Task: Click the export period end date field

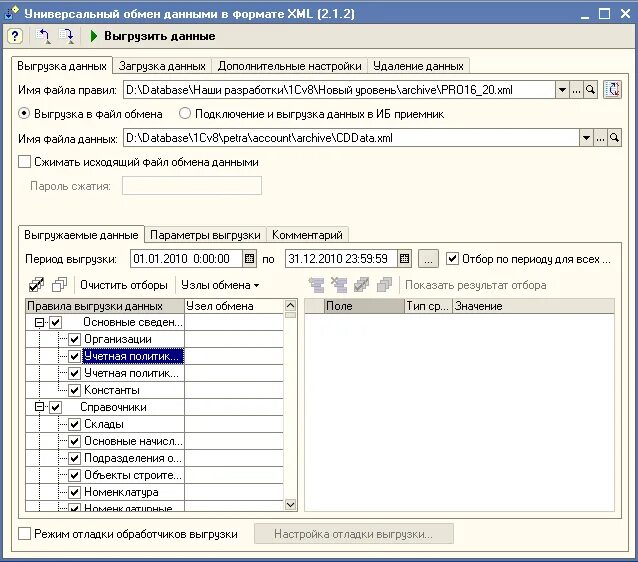Action: point(341,259)
